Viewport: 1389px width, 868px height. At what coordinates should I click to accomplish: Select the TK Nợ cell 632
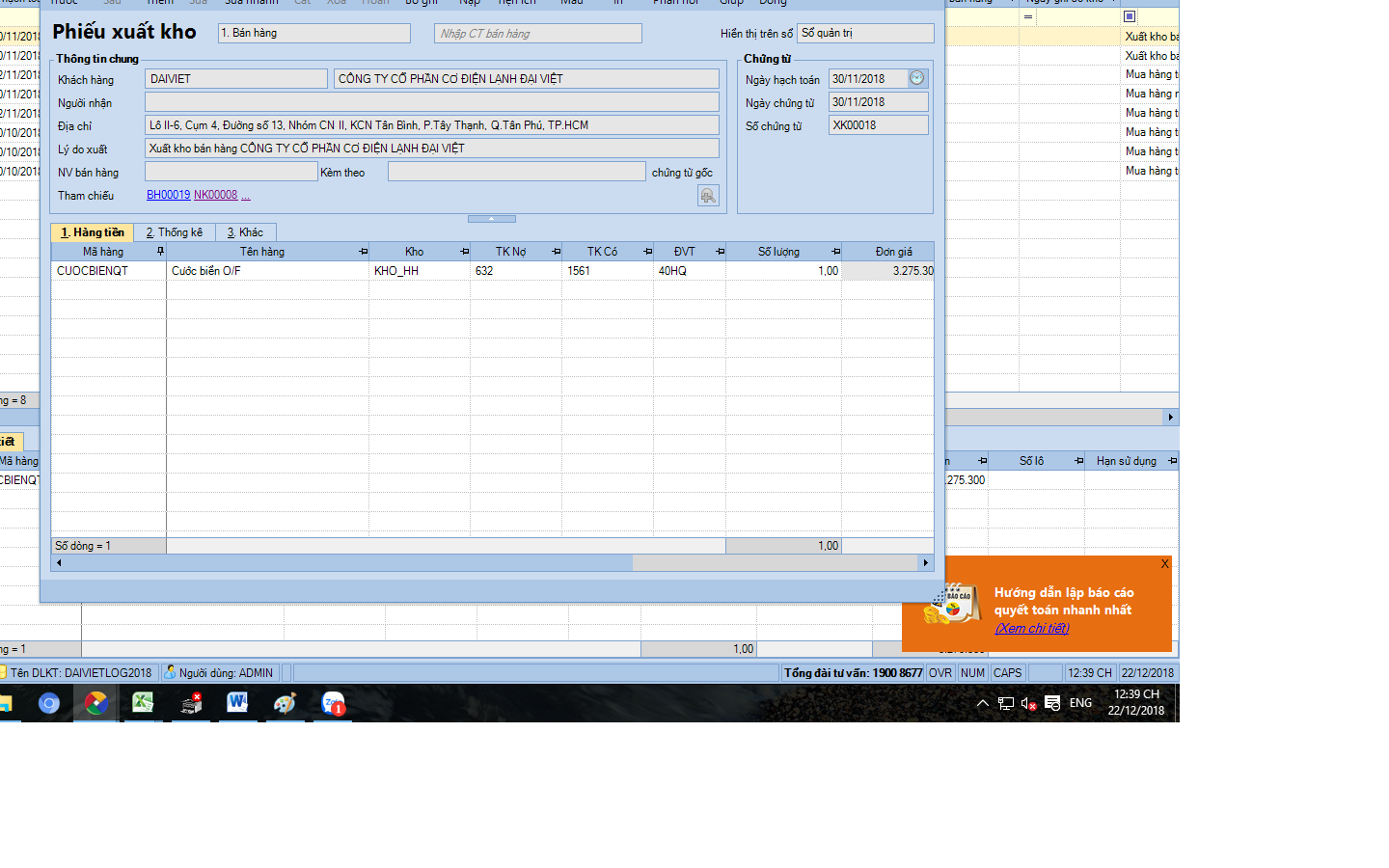tap(516, 271)
